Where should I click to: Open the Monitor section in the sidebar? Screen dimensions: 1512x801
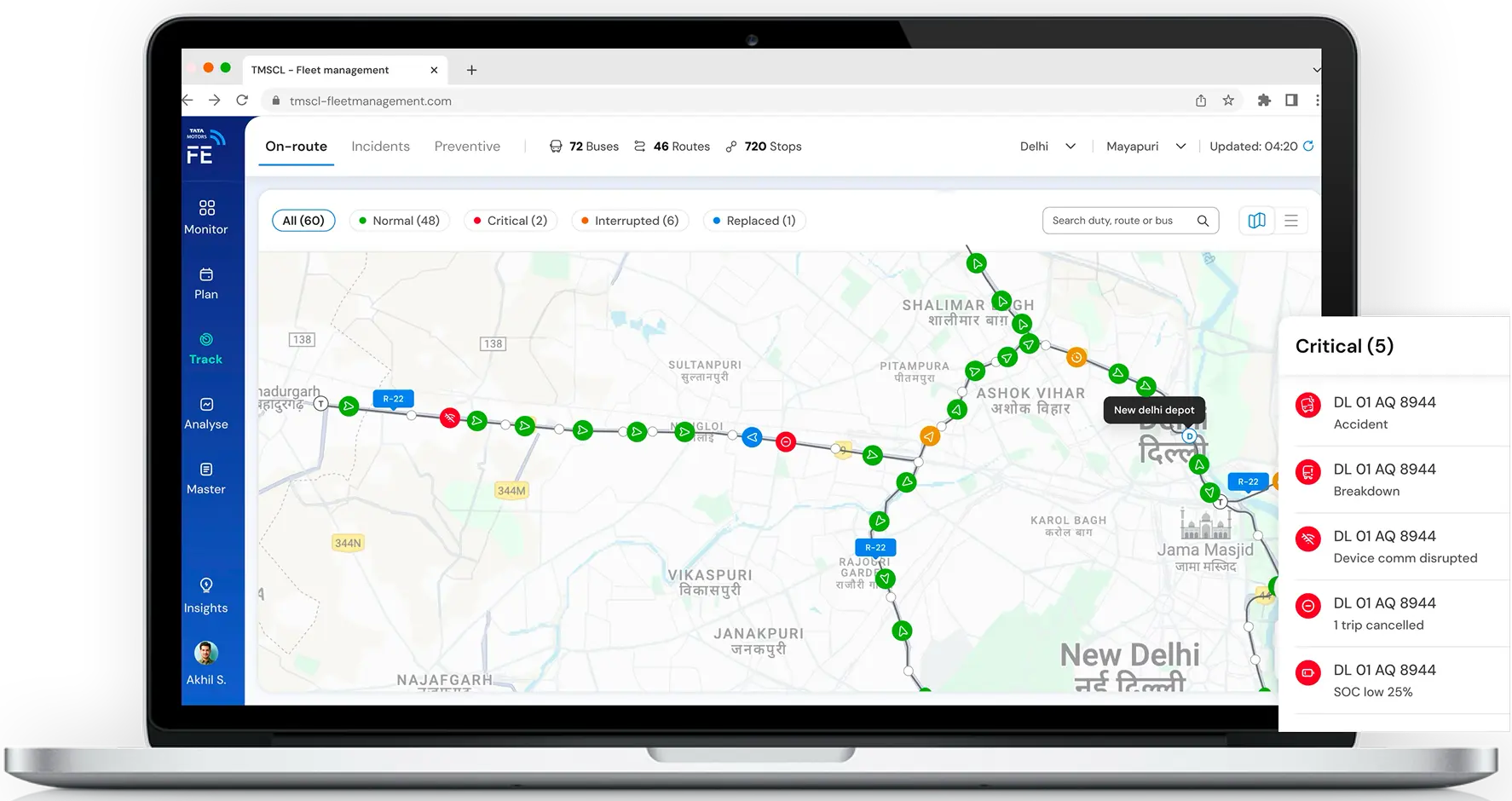tap(205, 216)
